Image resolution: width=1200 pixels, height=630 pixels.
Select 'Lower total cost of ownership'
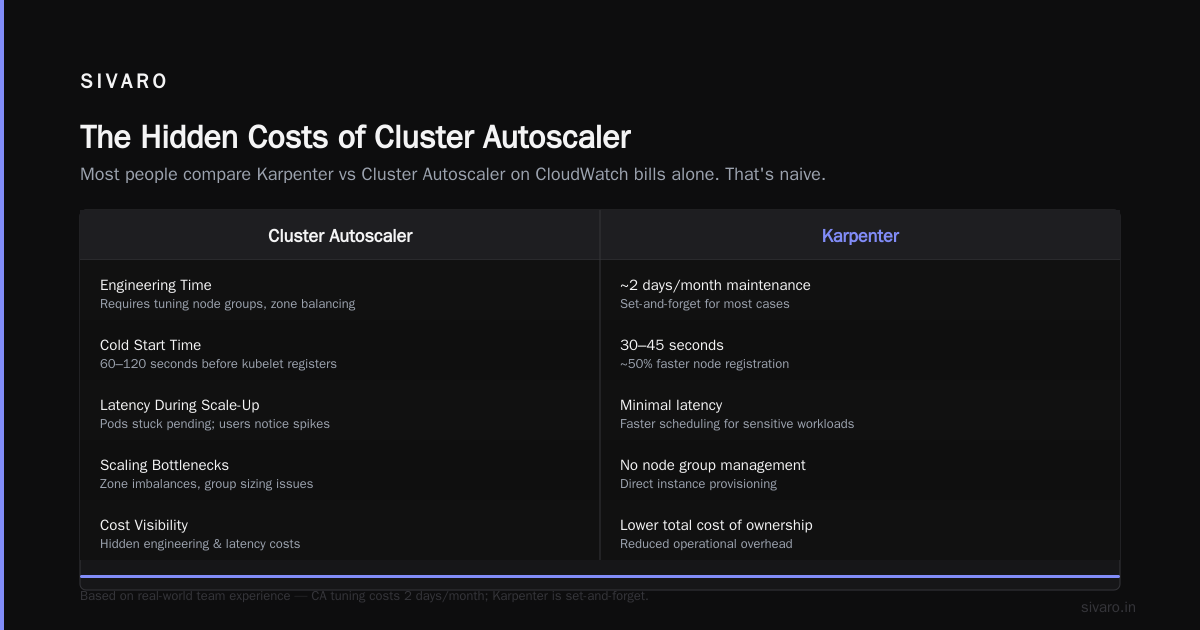[x=716, y=525]
